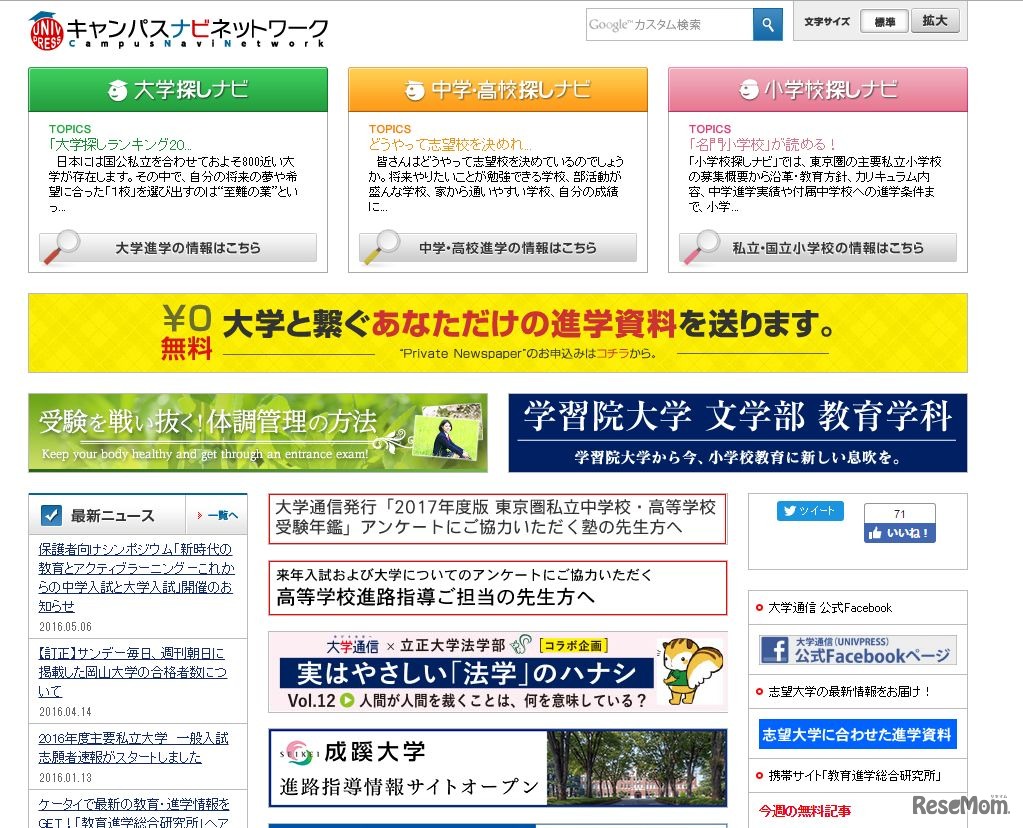Click the pink magnifier icon for elementary info
Screen dimensions: 1023x828
(701, 247)
